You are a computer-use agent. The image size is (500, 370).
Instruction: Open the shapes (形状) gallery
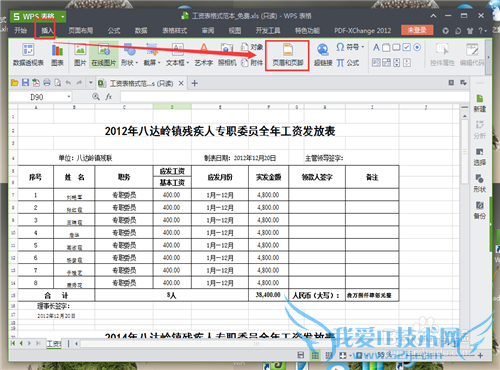[x=129, y=55]
